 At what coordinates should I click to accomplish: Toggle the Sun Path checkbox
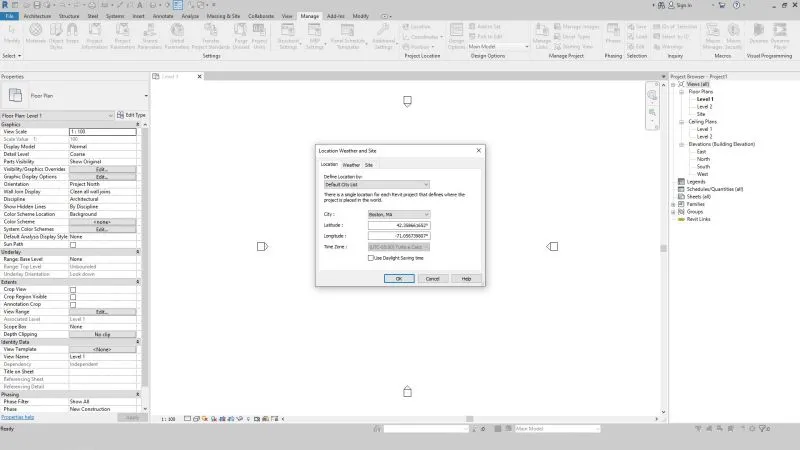click(73, 245)
